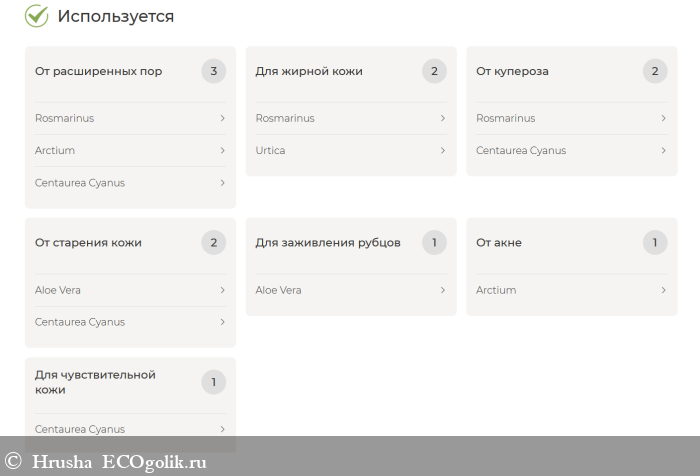700x476 pixels.
Task: Click the count badge 1 on Для чувствительной кожи
Action: [x=213, y=382]
